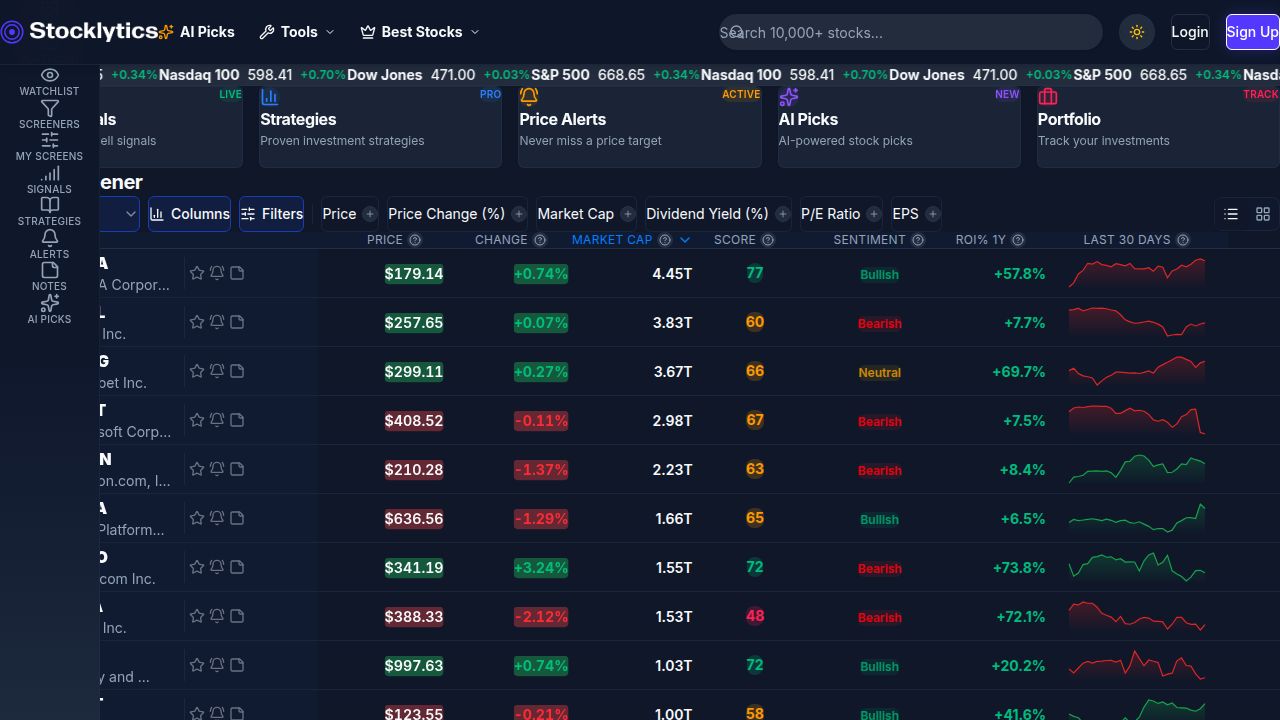The image size is (1280, 720).
Task: Toggle light mode with the sun icon
Action: [1137, 32]
